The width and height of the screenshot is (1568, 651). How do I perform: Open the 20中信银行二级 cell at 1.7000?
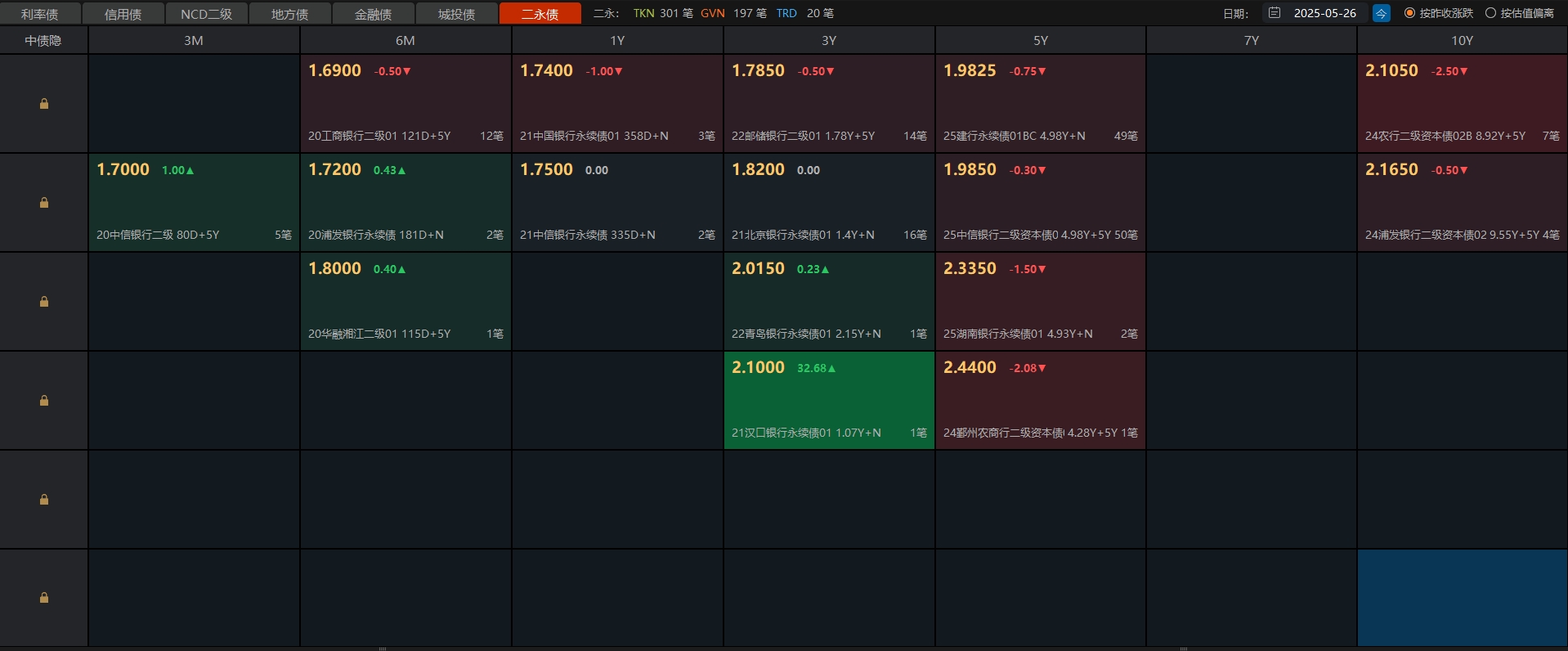[194, 202]
